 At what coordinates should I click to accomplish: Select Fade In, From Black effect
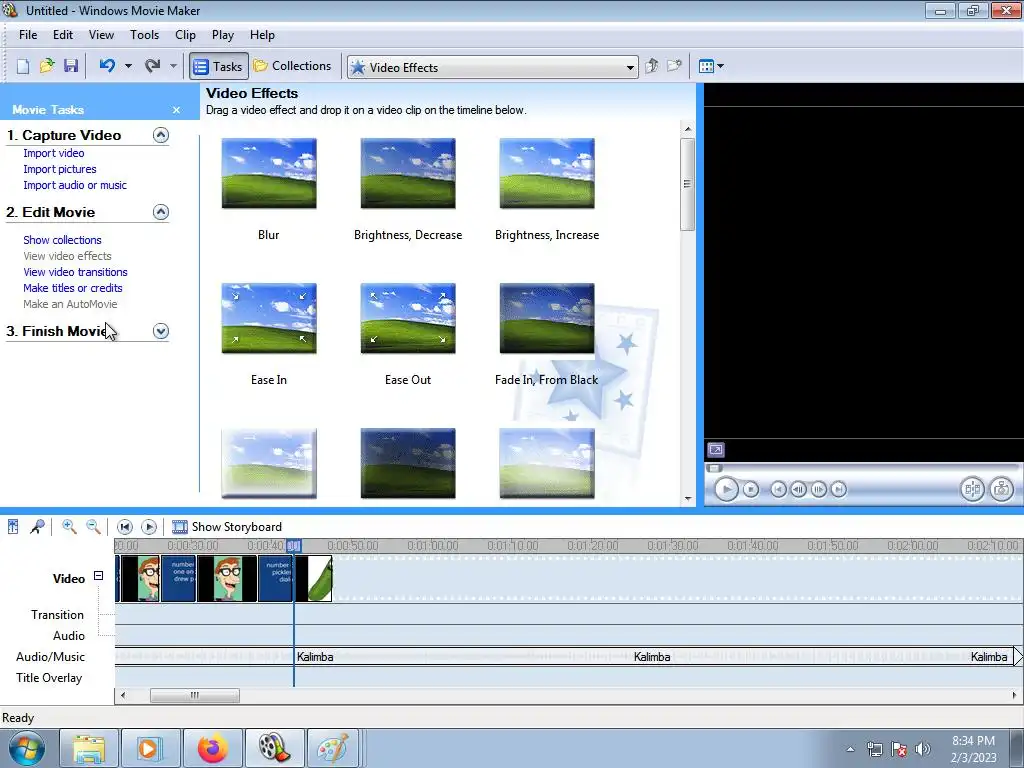coord(547,319)
